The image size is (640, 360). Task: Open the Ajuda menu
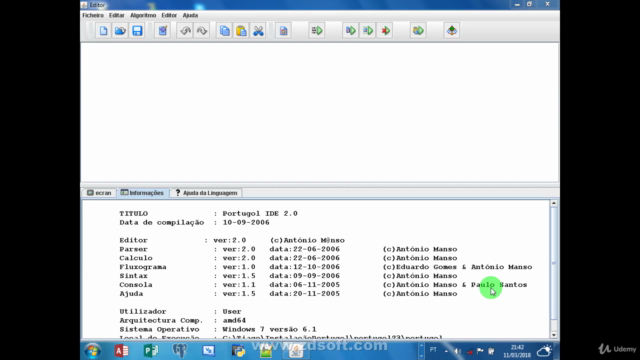pos(190,16)
